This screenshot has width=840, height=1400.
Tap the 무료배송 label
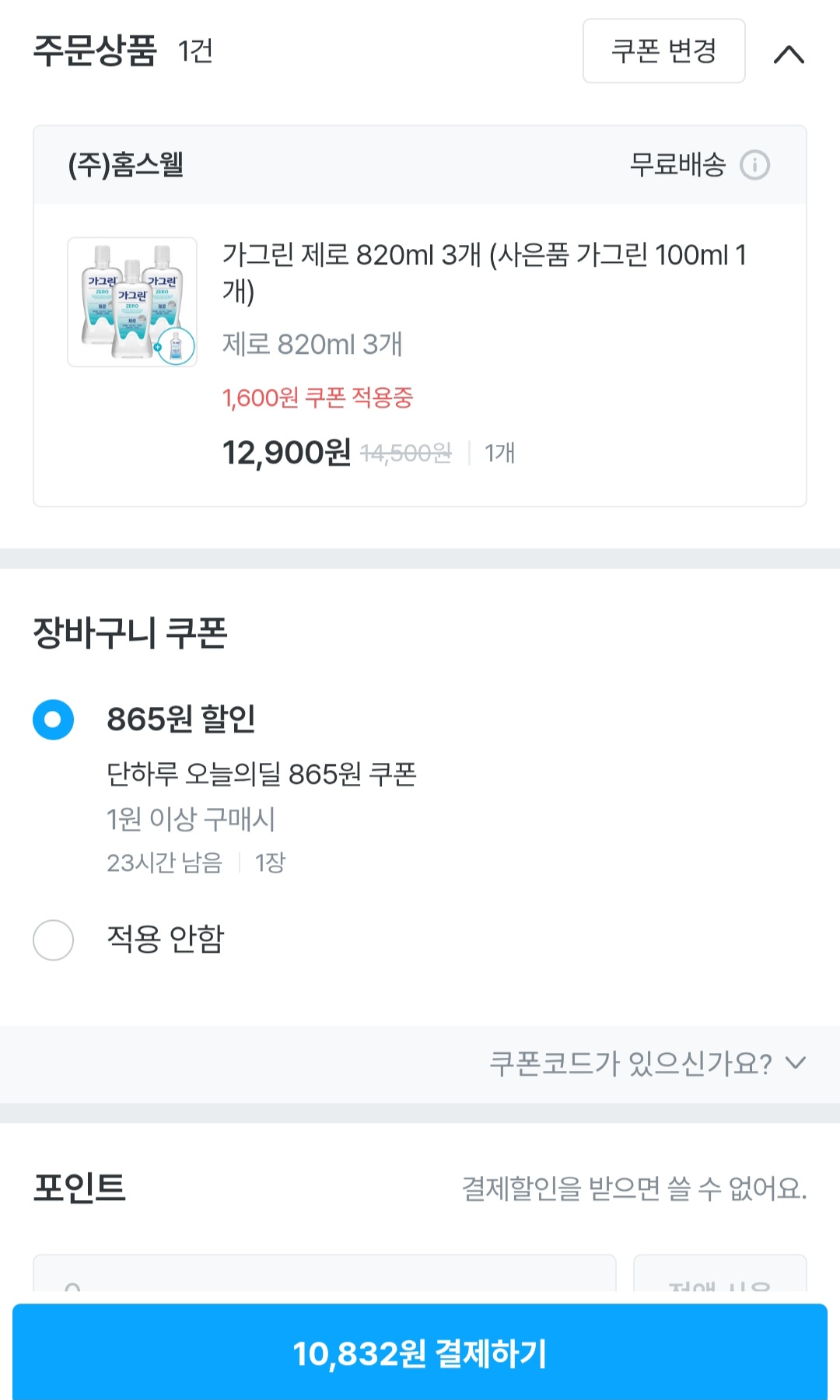[677, 165]
